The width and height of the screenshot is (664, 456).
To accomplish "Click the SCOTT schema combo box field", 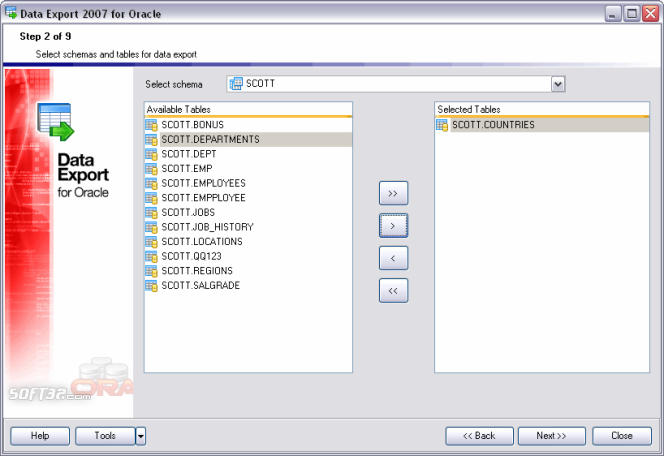I will coord(396,84).
